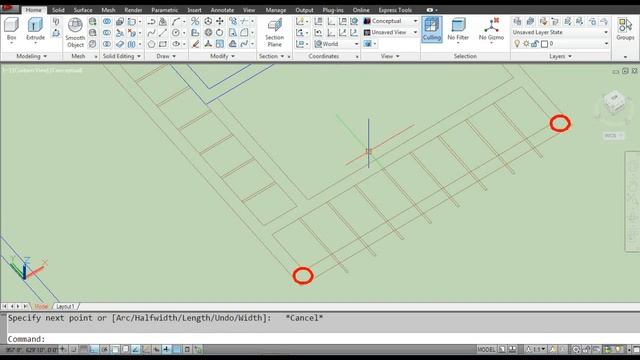Select the Circle draw tool

point(176,32)
